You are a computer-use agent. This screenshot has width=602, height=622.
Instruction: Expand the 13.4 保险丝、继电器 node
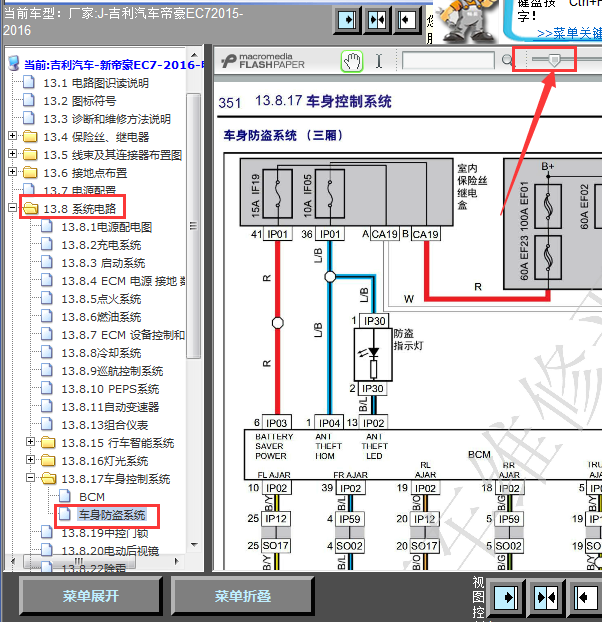(x=12, y=136)
